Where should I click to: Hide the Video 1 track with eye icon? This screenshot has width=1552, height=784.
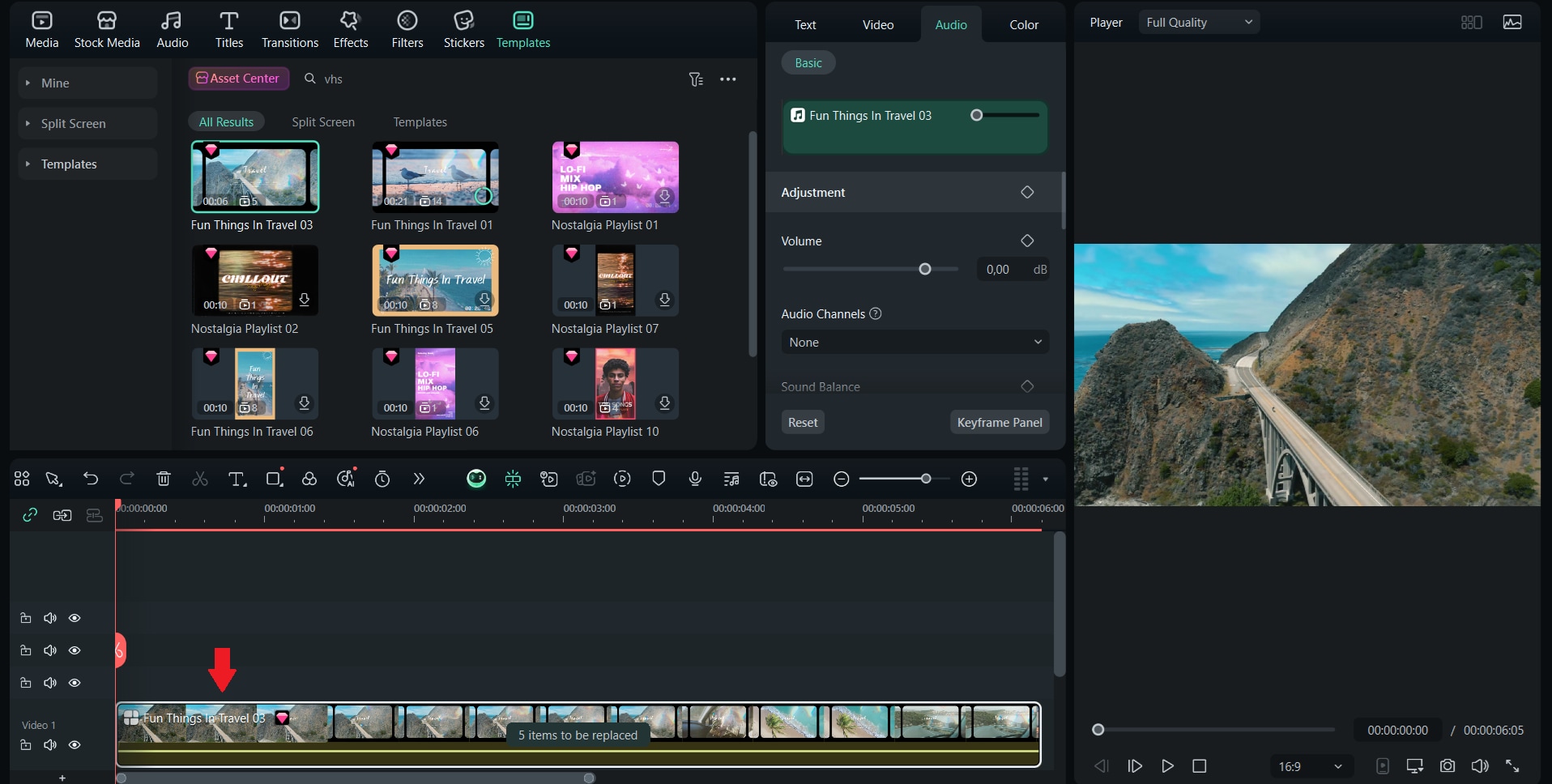click(75, 744)
